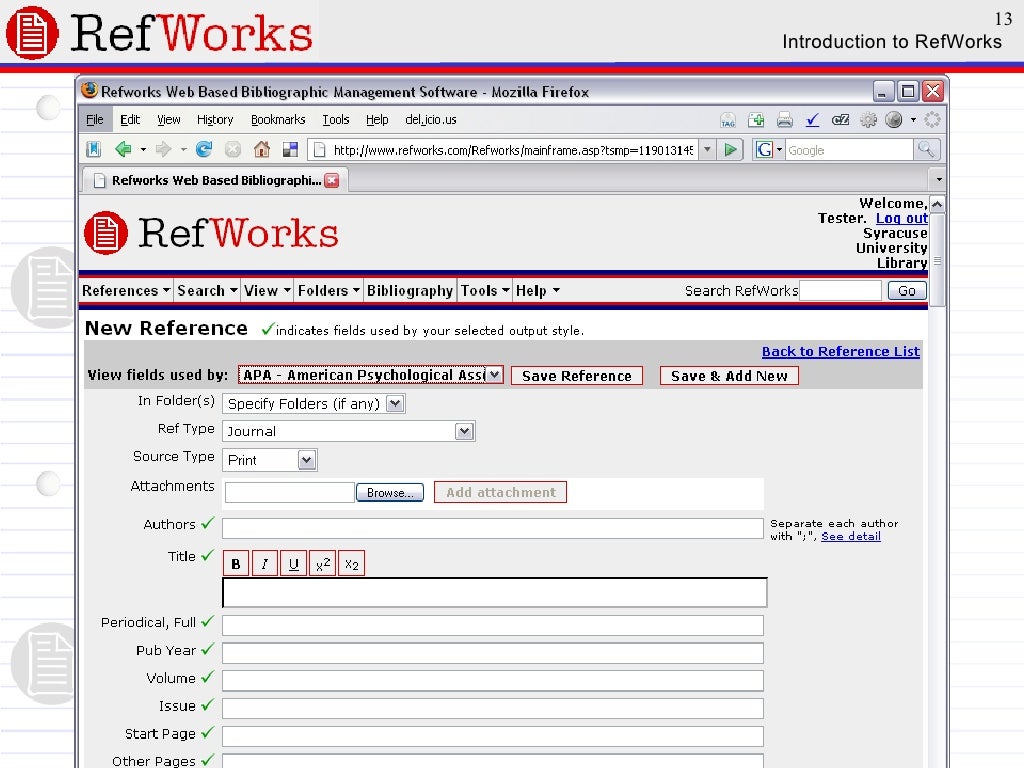Click the Periodical, Full input field
The height and width of the screenshot is (768, 1024).
(492, 625)
